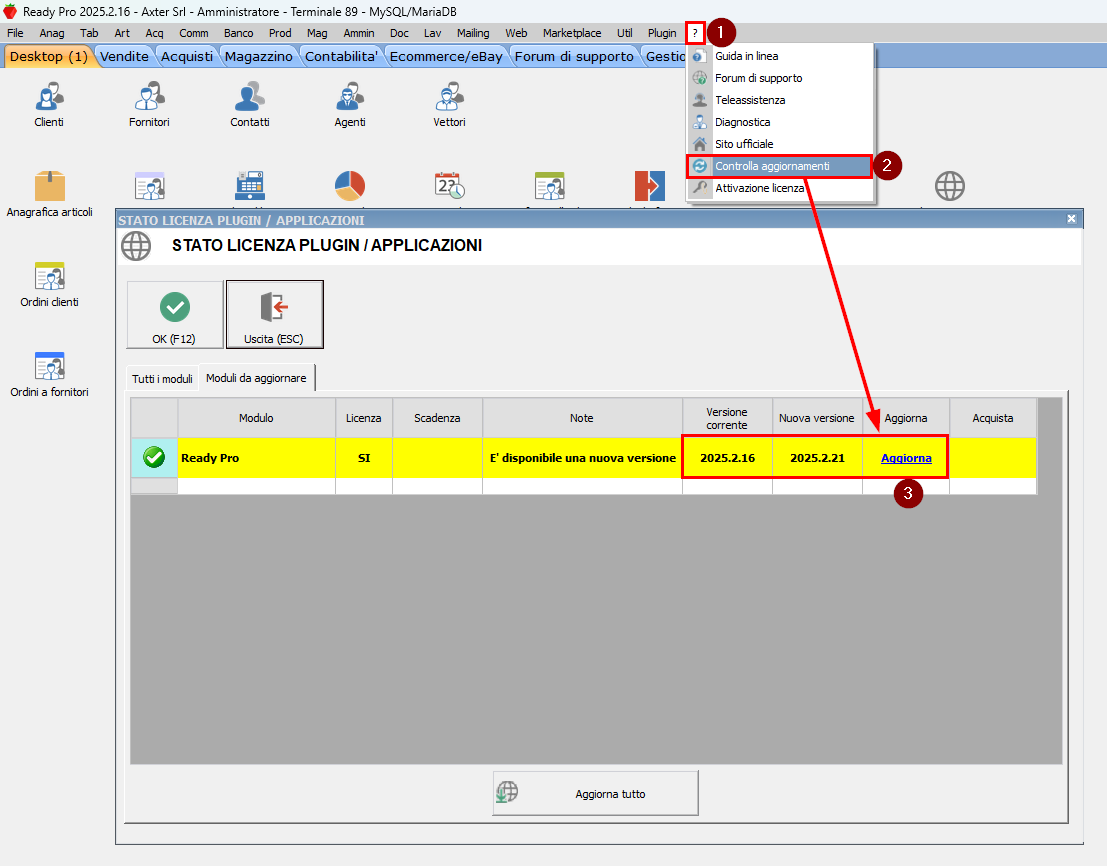The height and width of the screenshot is (866, 1107).
Task: Open the Banco menu
Action: coord(239,33)
